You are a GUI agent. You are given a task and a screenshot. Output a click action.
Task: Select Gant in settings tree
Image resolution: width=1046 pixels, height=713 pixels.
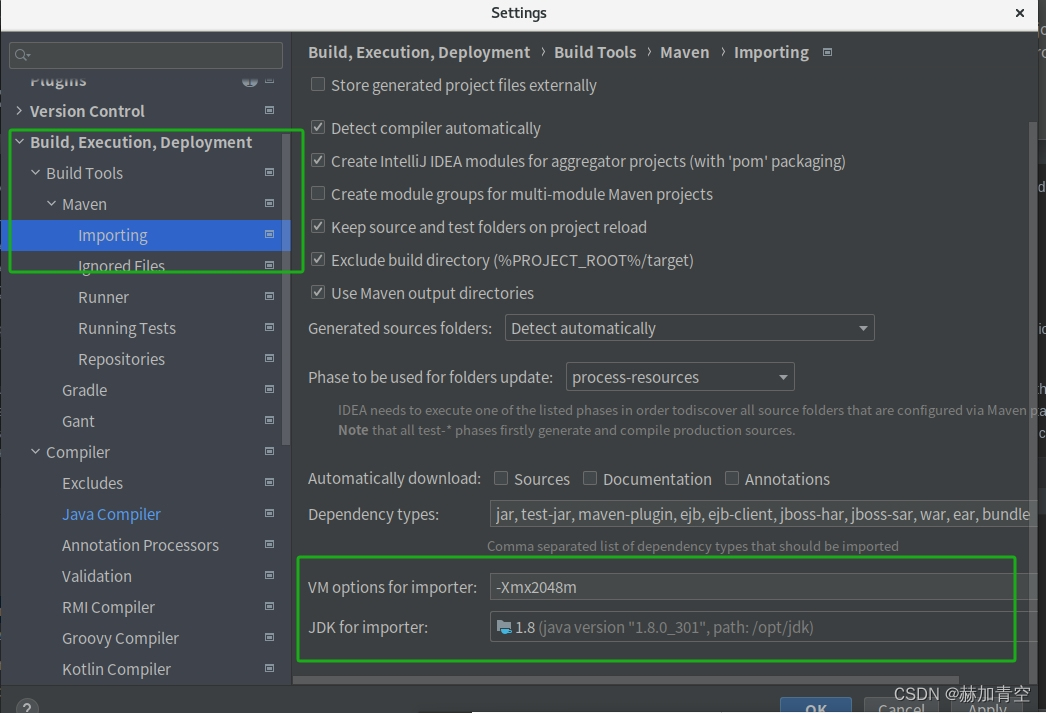coord(78,422)
